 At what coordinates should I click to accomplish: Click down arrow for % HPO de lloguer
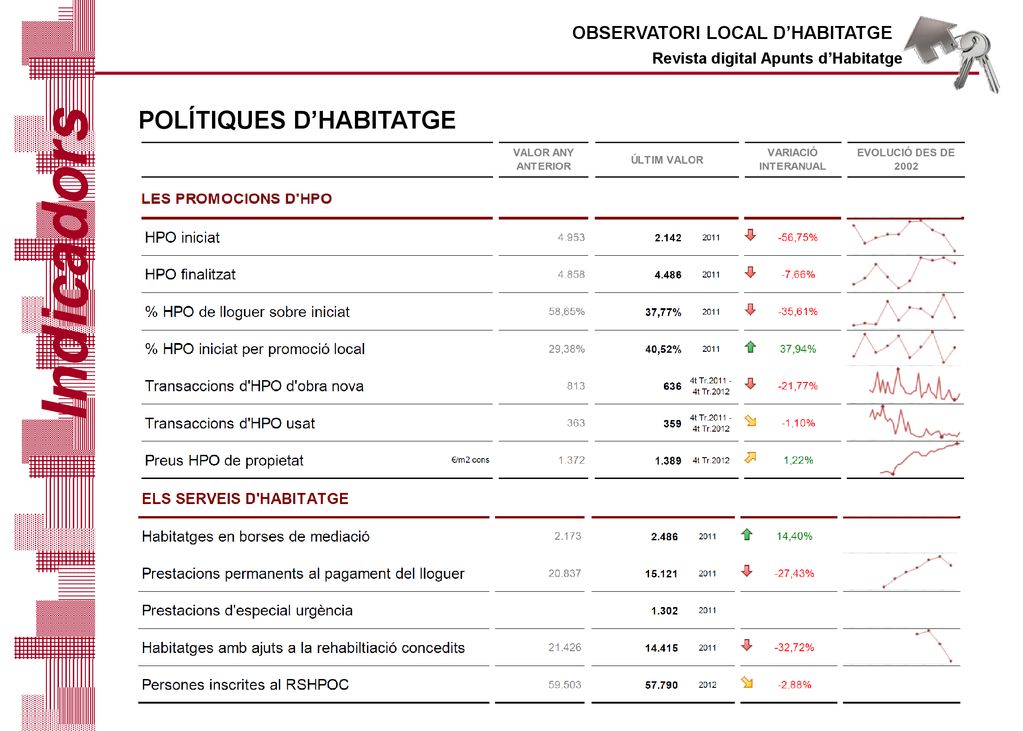coord(750,309)
